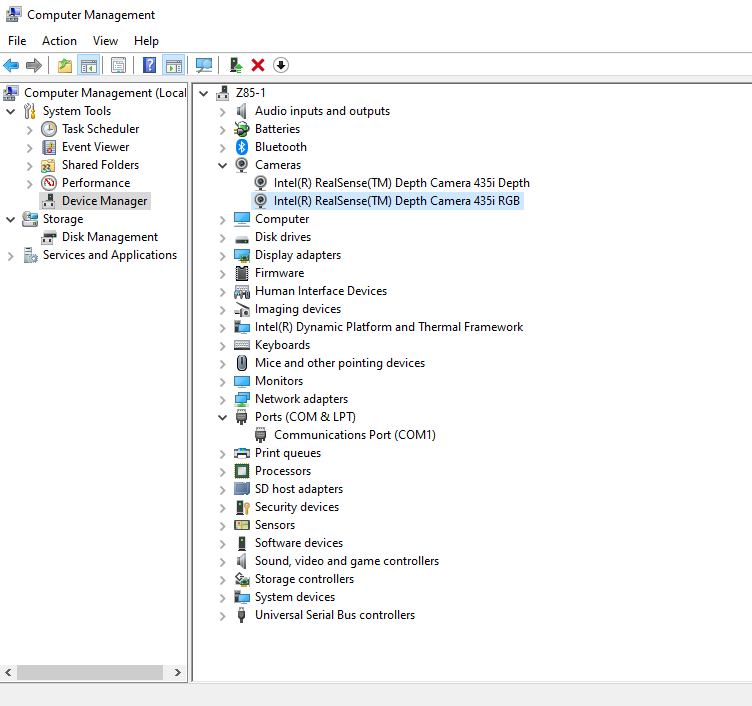Viewport: 752px width, 706px height.
Task: Select the Software devices entry
Action: point(299,543)
